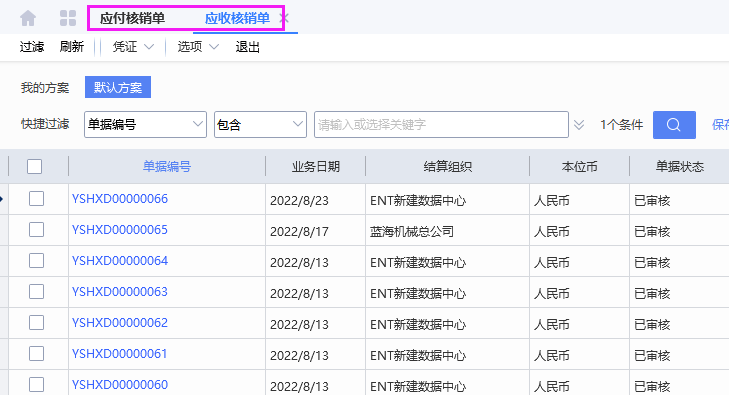Focus the keyword search input field
Image resolution: width=729 pixels, height=395 pixels.
441,125
